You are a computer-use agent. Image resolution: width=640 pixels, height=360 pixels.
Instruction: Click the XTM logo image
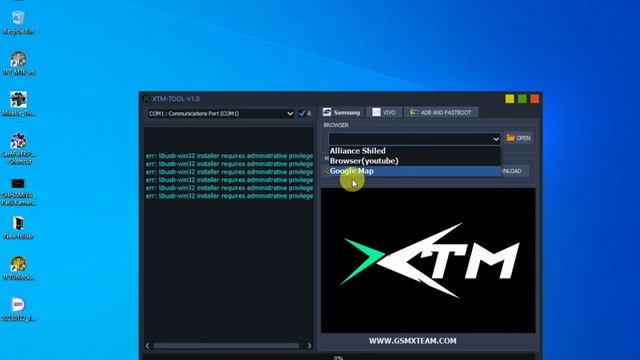pos(429,260)
